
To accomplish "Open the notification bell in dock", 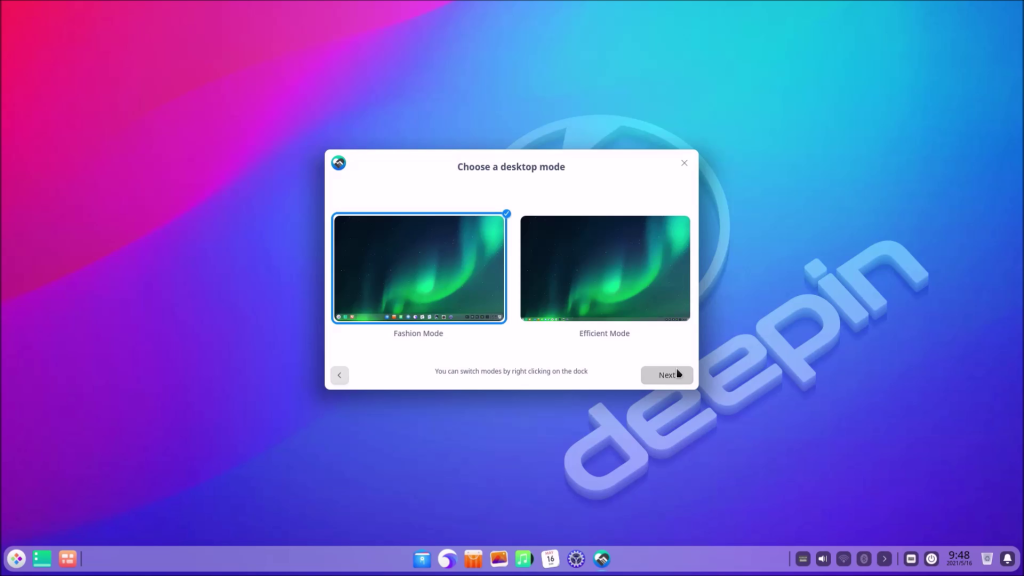I will pyautogui.click(x=1009, y=559).
